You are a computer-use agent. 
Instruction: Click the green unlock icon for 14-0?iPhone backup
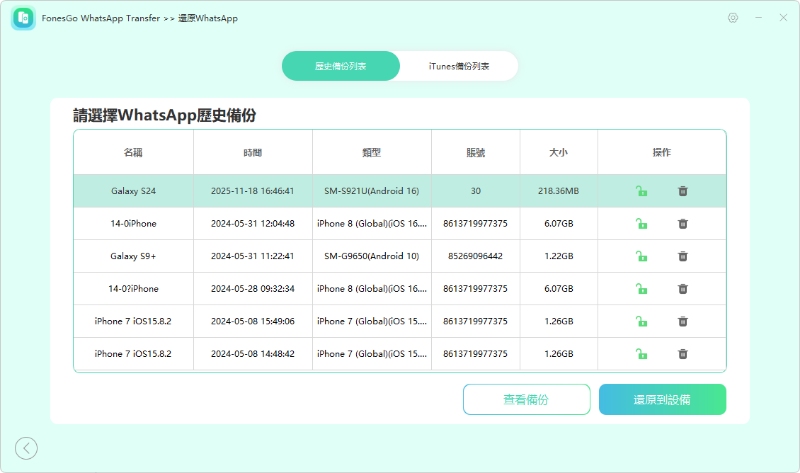[x=641, y=289]
